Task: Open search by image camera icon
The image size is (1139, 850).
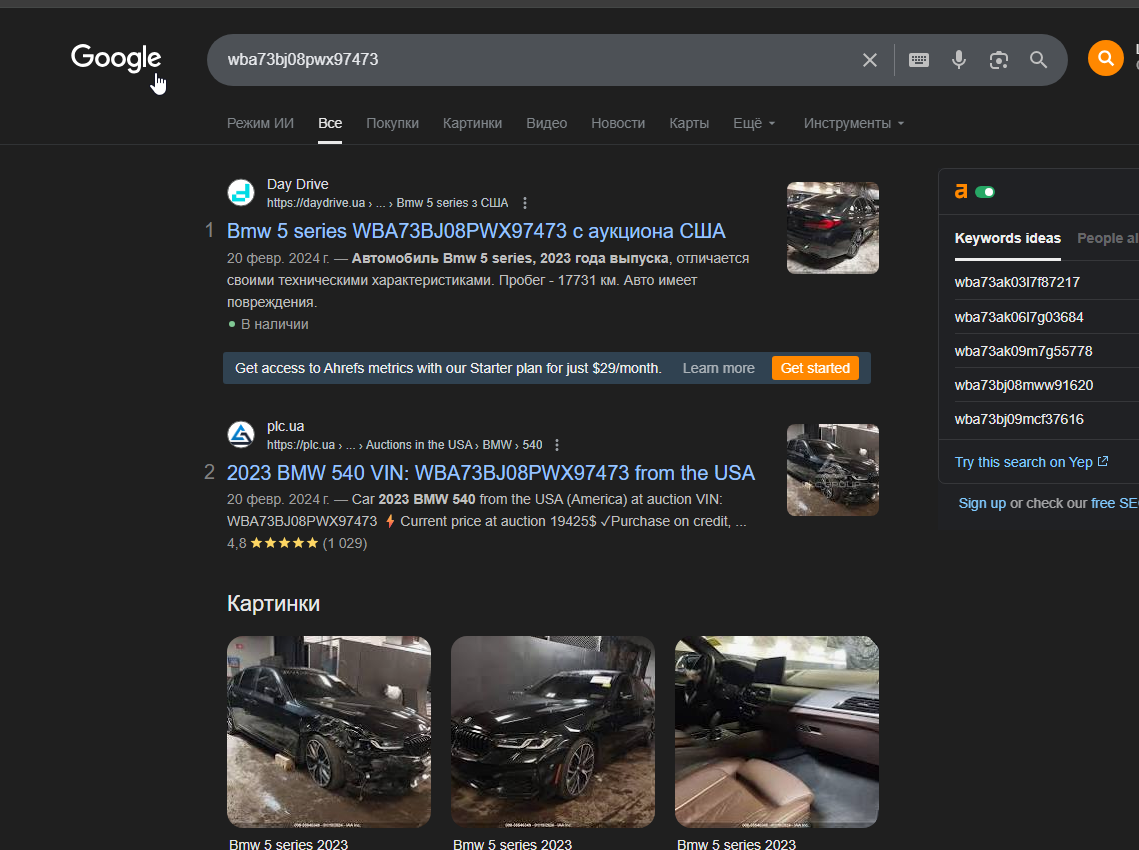Action: point(999,60)
